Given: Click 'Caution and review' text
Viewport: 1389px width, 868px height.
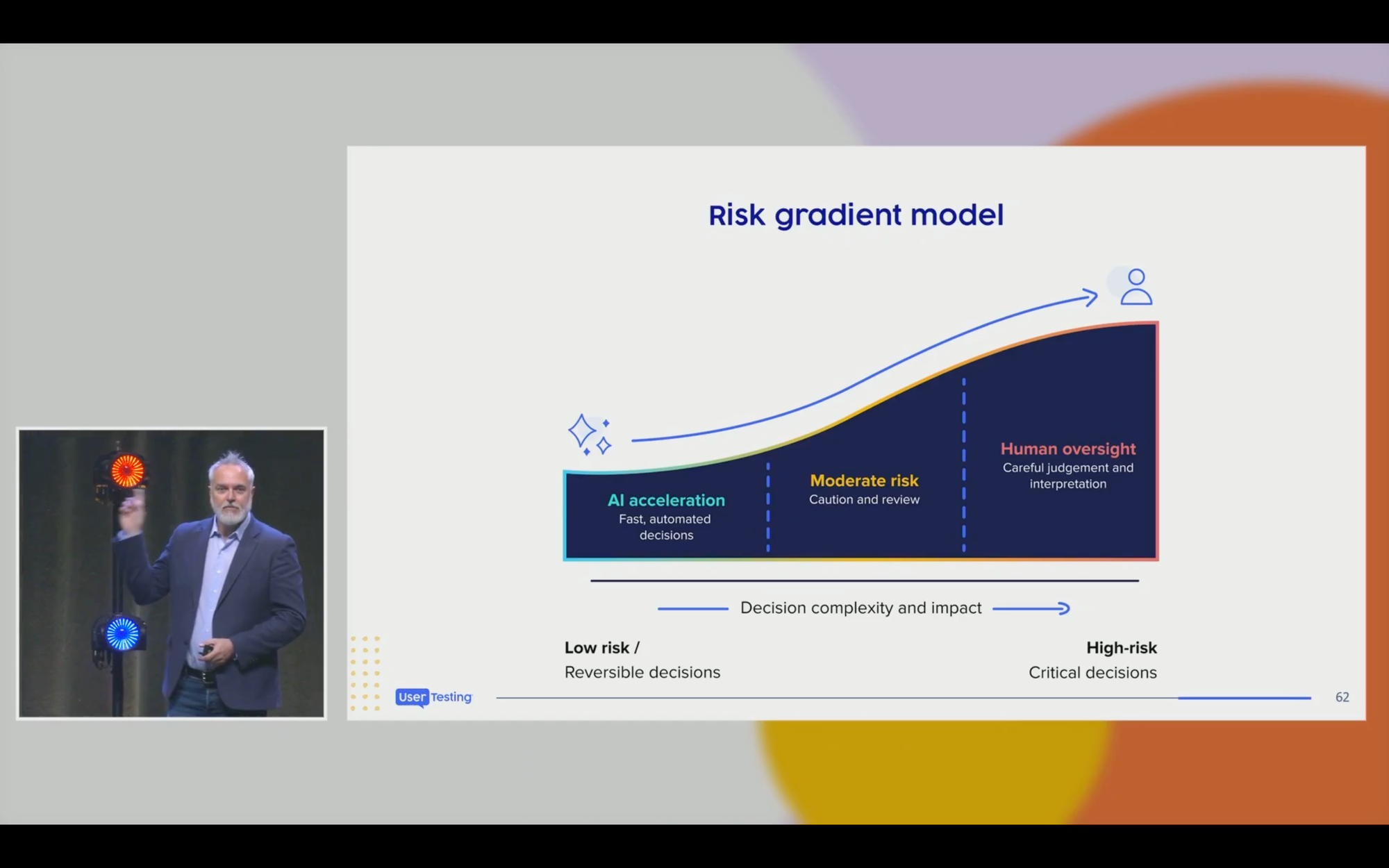Looking at the screenshot, I should point(864,499).
